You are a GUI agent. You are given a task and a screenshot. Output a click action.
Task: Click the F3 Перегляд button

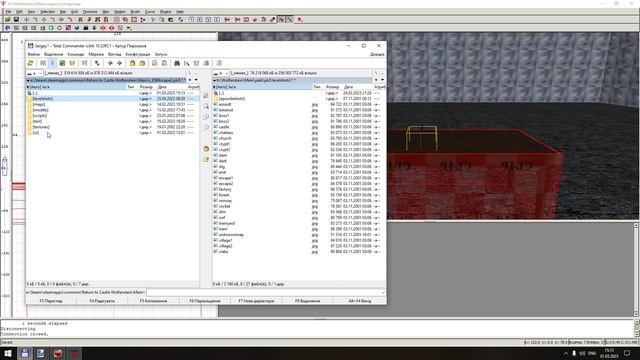(51, 301)
